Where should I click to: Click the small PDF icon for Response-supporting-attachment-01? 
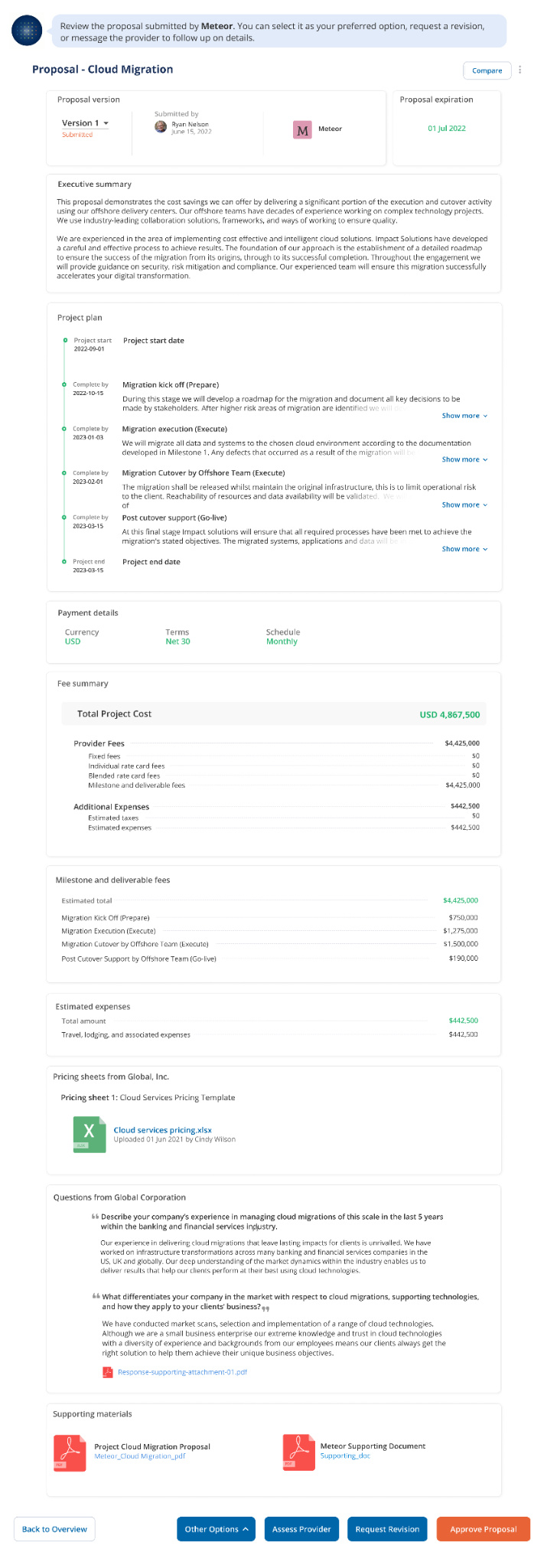[108, 1372]
